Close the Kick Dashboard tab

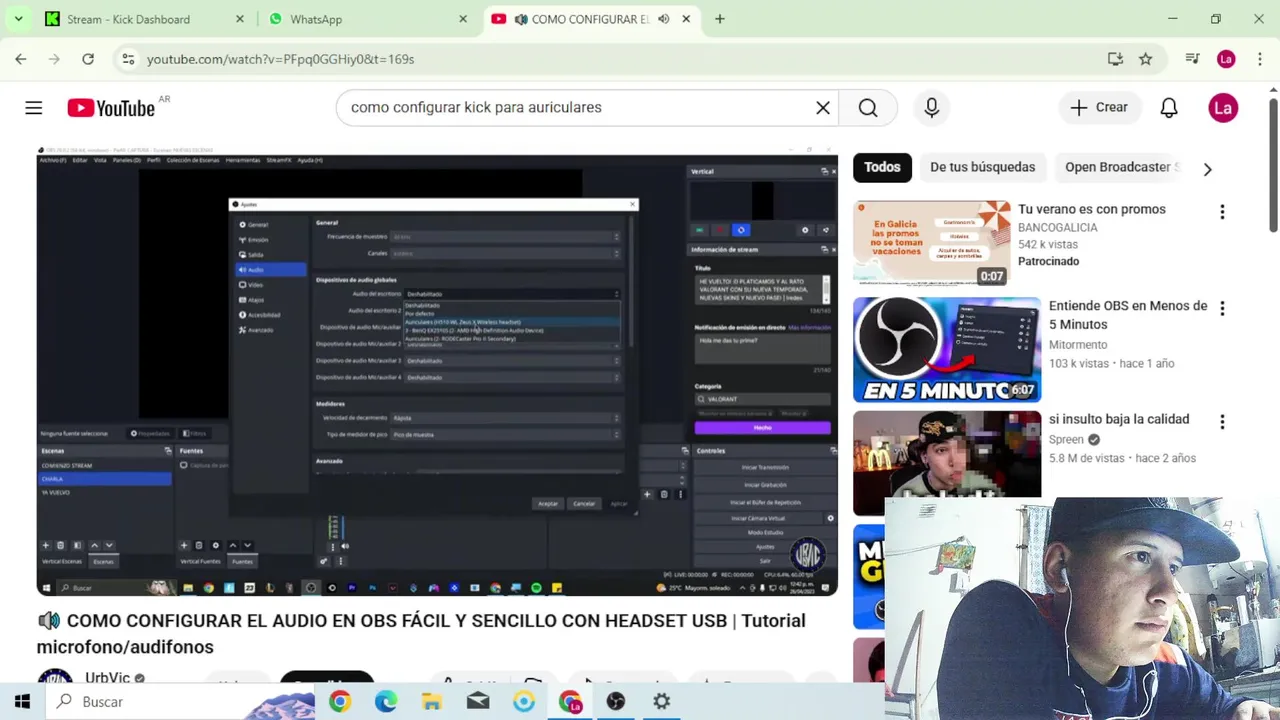(x=240, y=19)
